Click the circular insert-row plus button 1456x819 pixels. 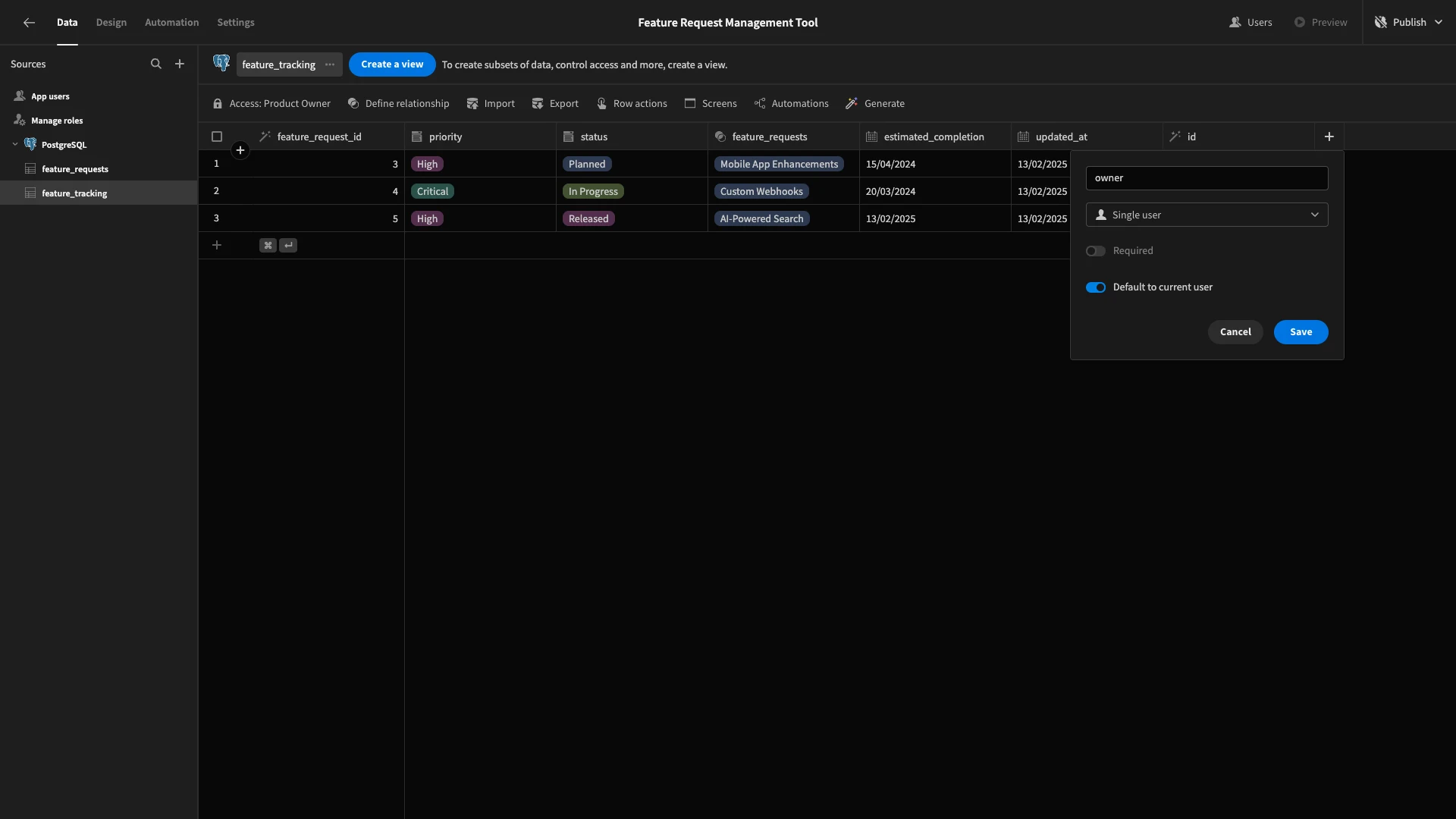(240, 150)
